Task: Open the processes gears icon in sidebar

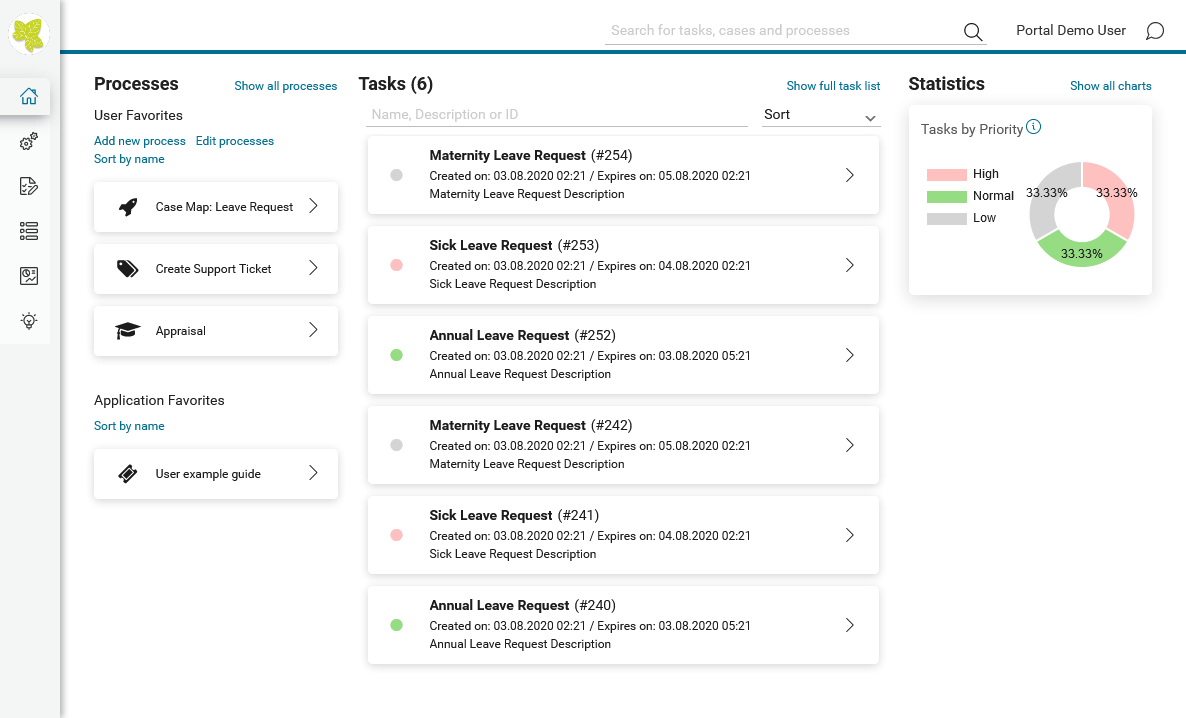Action: (x=29, y=141)
